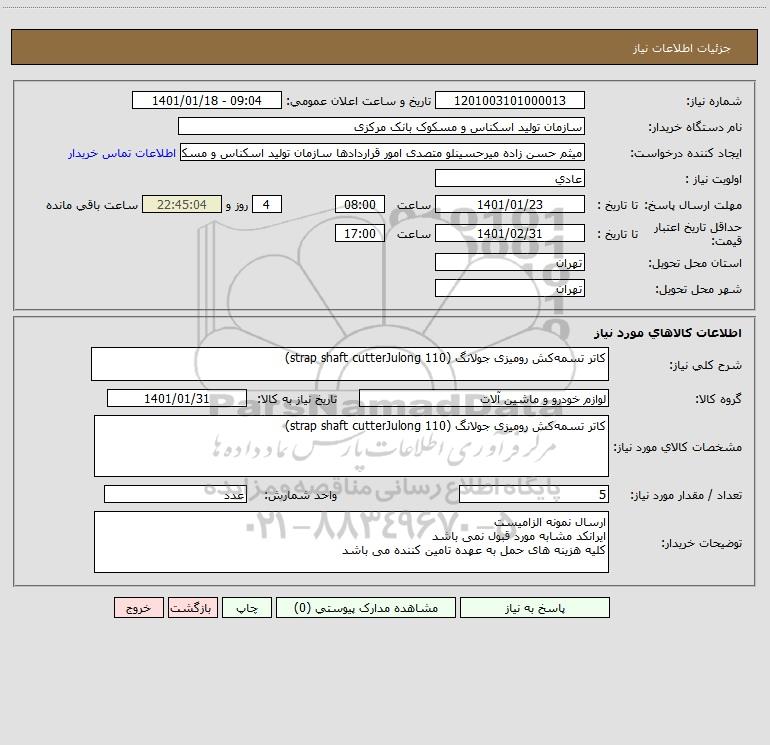Click the چاپ print button
This screenshot has height=745, width=770.
247,608
